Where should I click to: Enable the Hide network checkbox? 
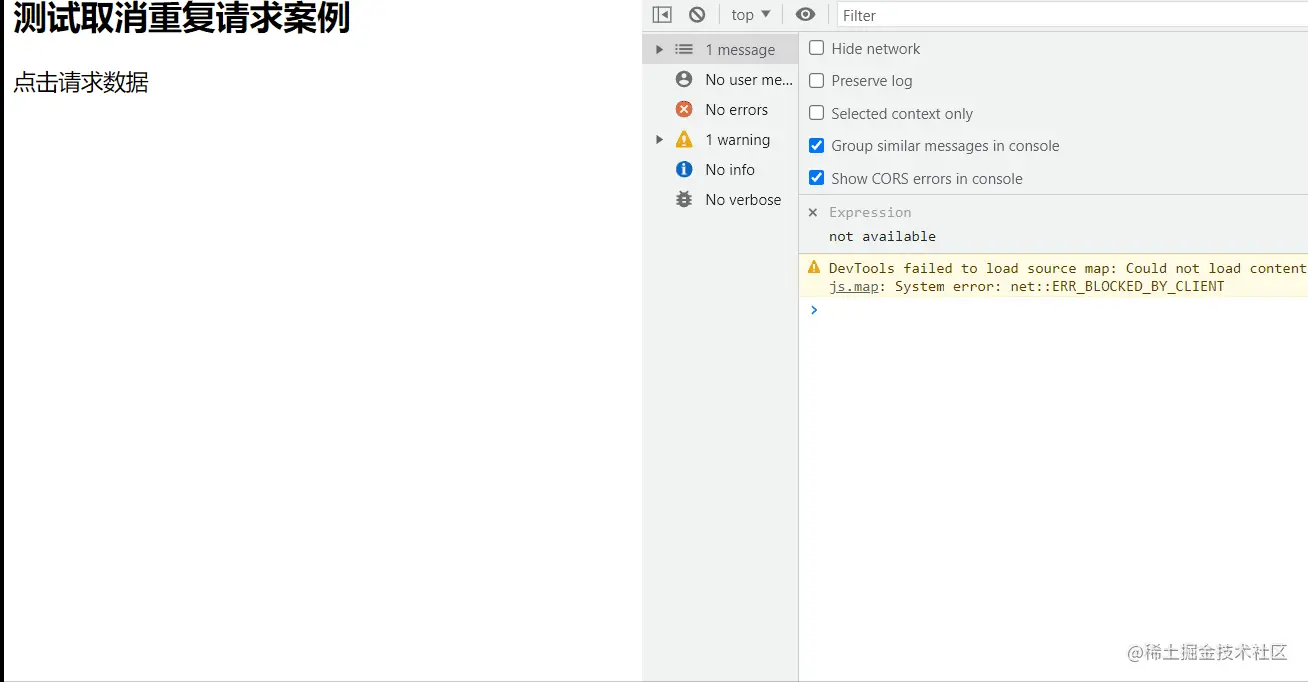(816, 48)
